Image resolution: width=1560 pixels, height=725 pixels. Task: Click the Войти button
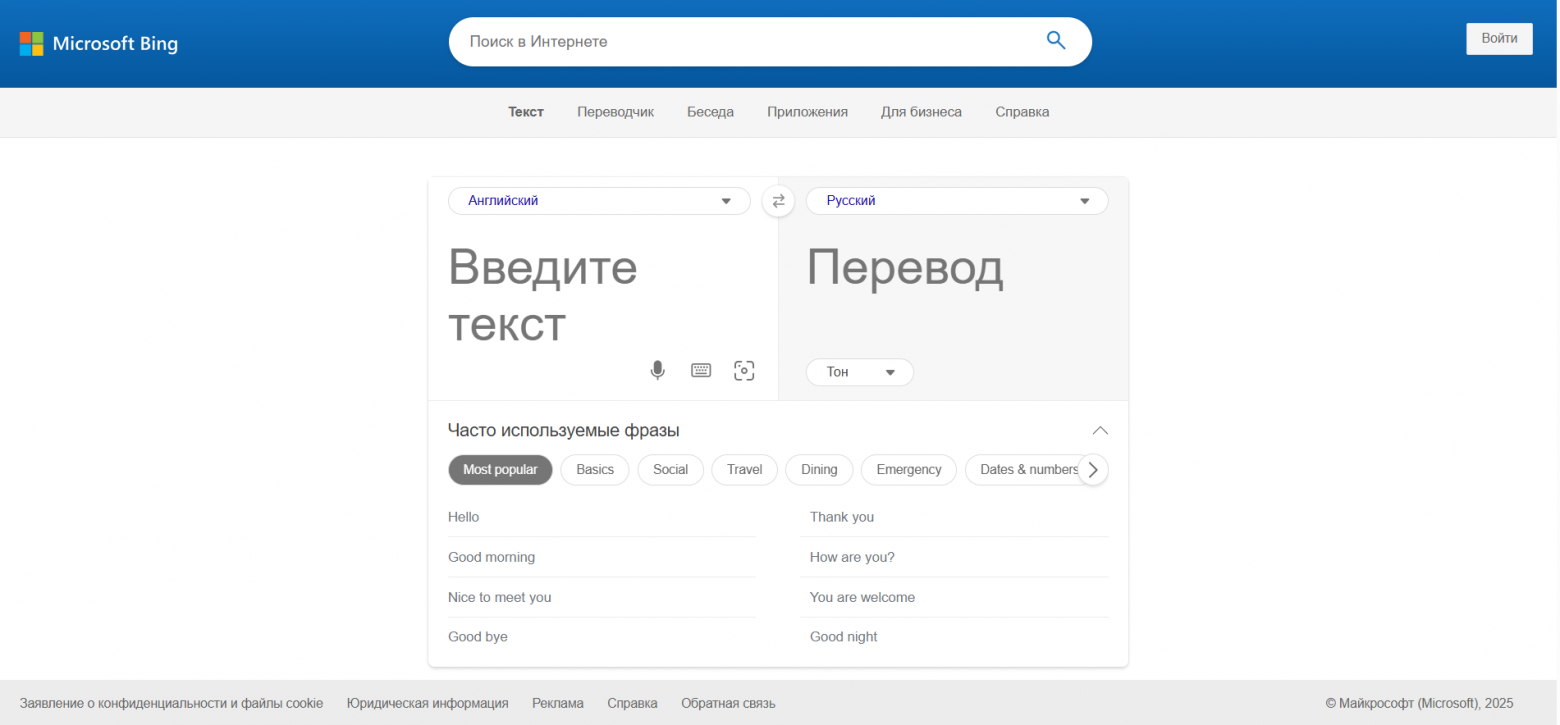(x=1498, y=38)
